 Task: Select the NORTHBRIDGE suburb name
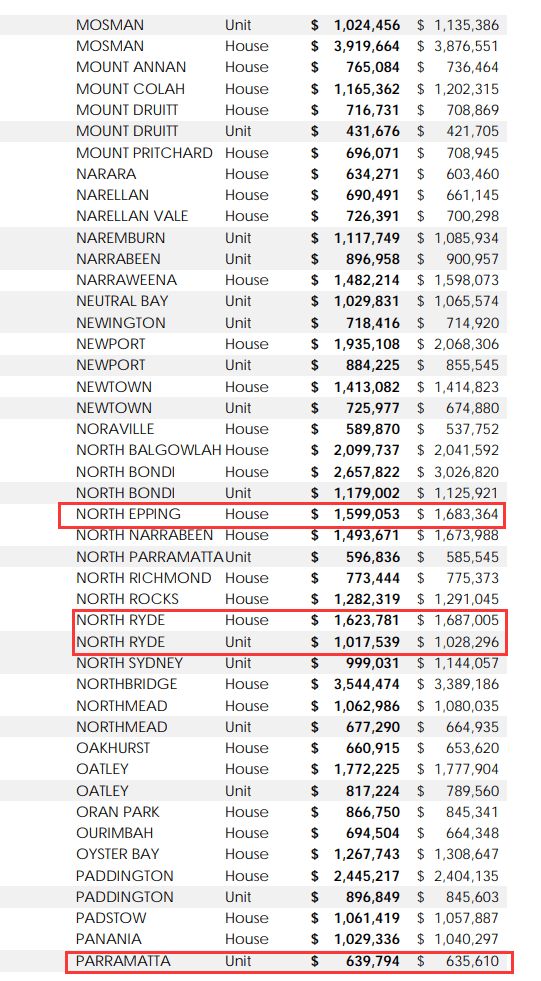(126, 684)
